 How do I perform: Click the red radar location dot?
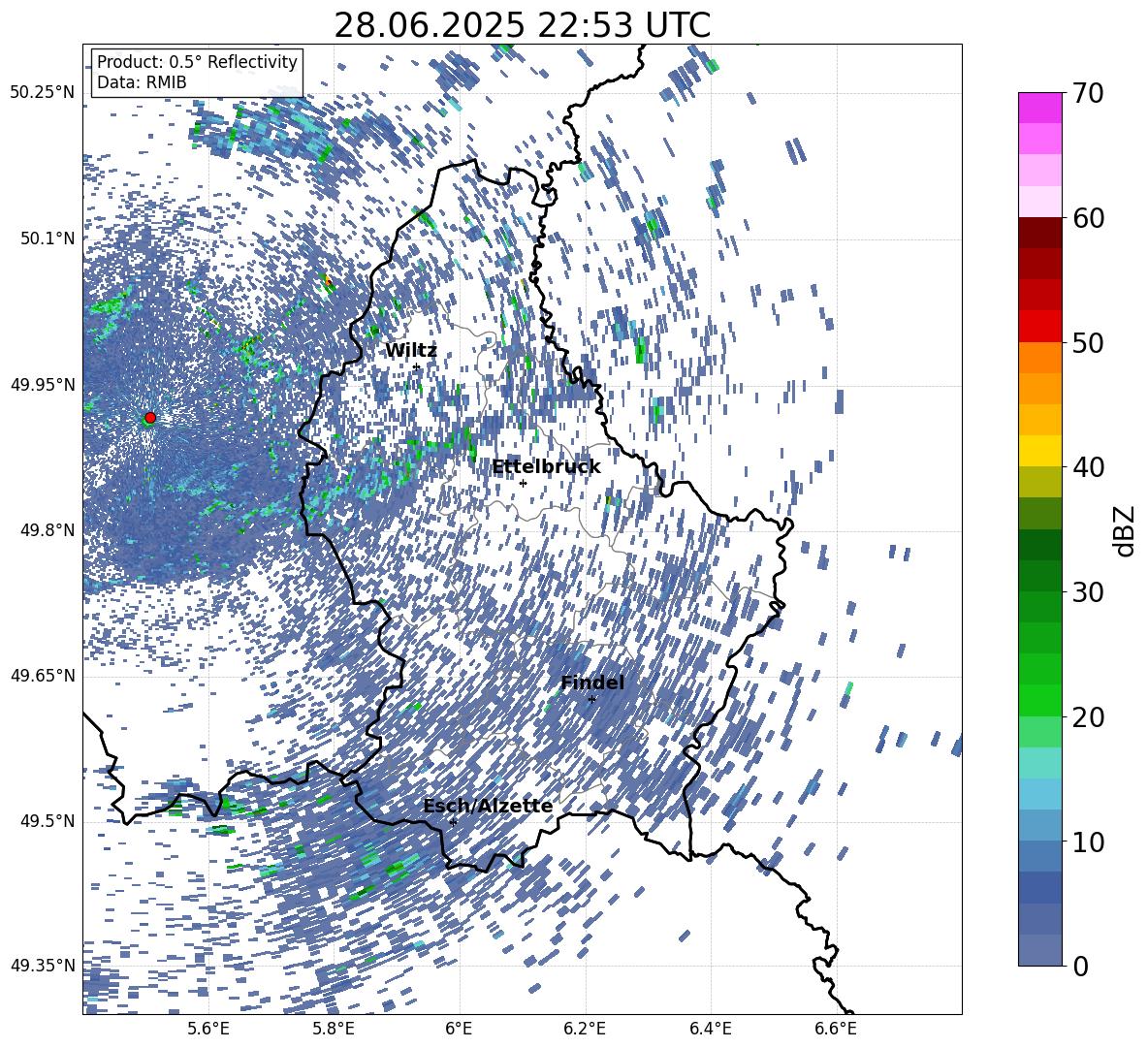(150, 418)
